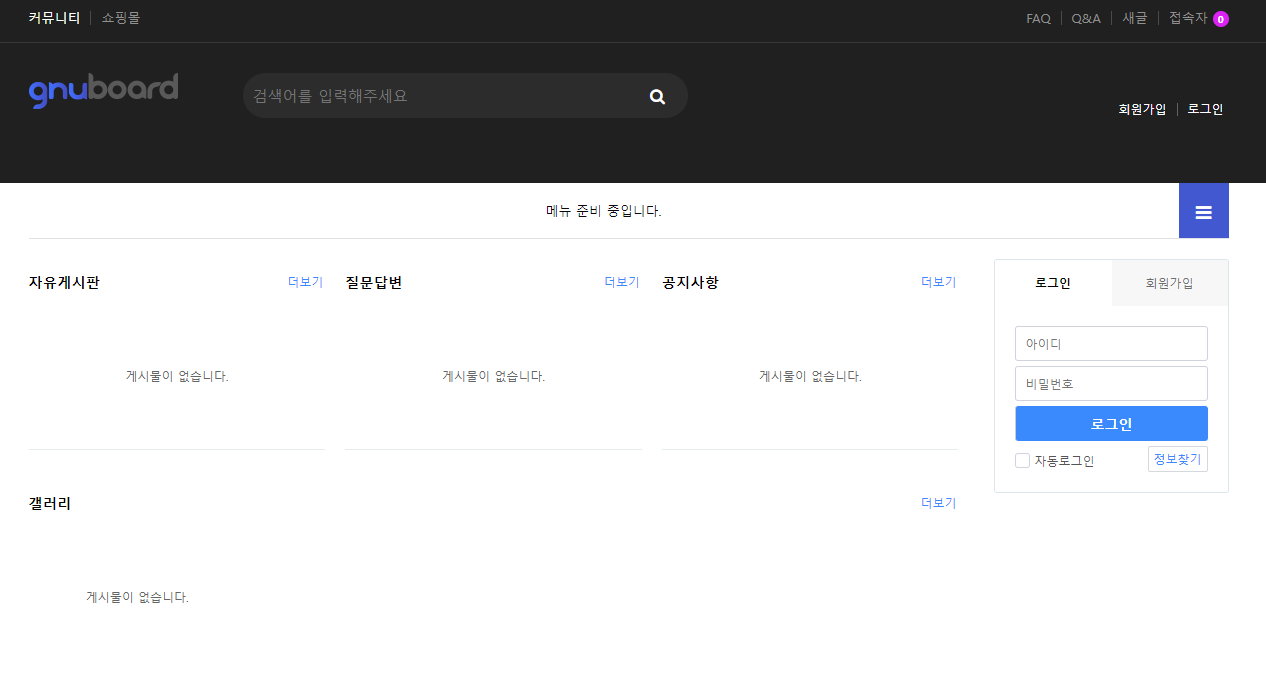Enable the 자동로그인 checkbox
This screenshot has width=1266, height=694.
1022,460
